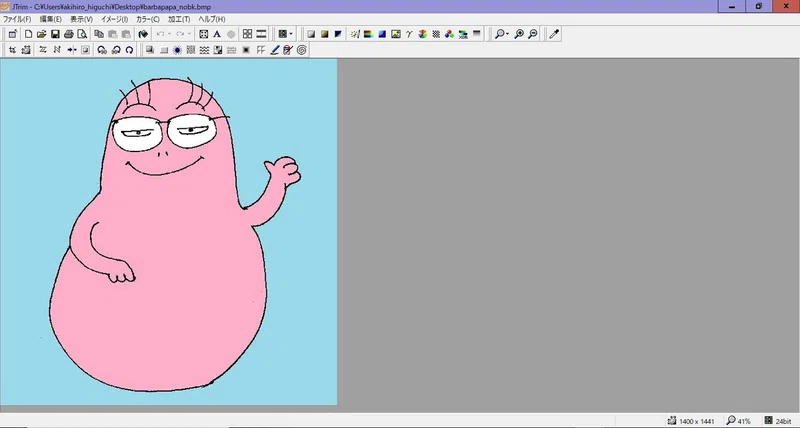Open gamma correction with the γ icon
Screen dimensions: 800x428
click(x=409, y=34)
